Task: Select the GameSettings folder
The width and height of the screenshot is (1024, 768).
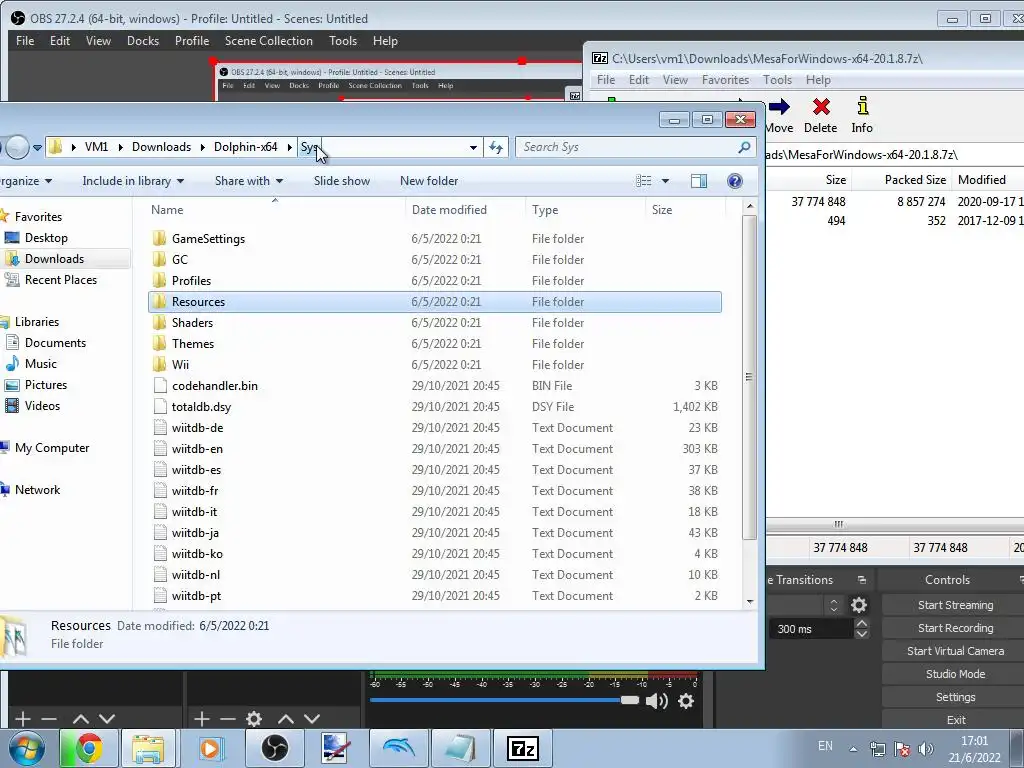Action: tap(435, 238)
